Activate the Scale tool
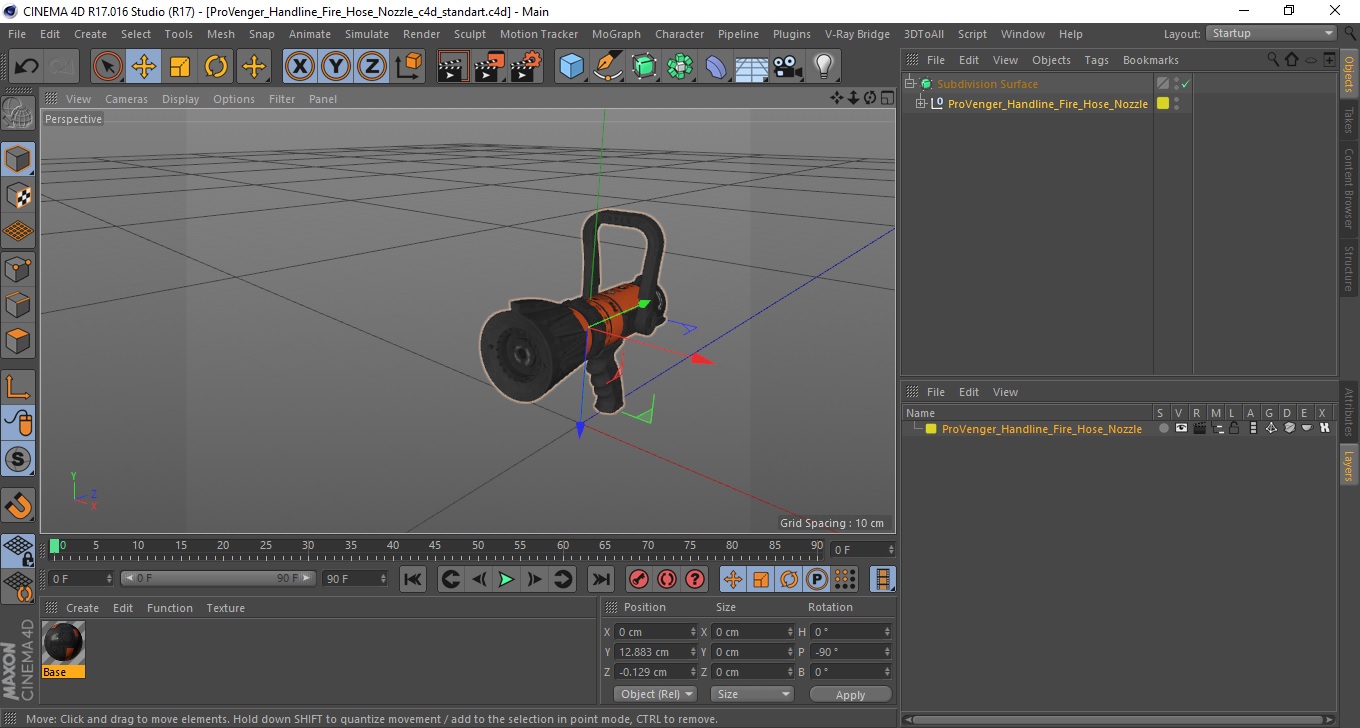 click(x=180, y=67)
